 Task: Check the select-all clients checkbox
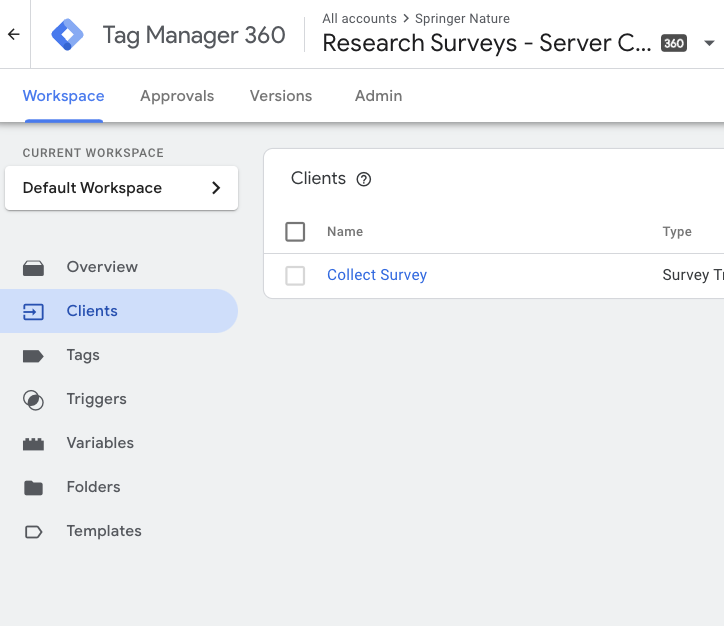tap(295, 232)
